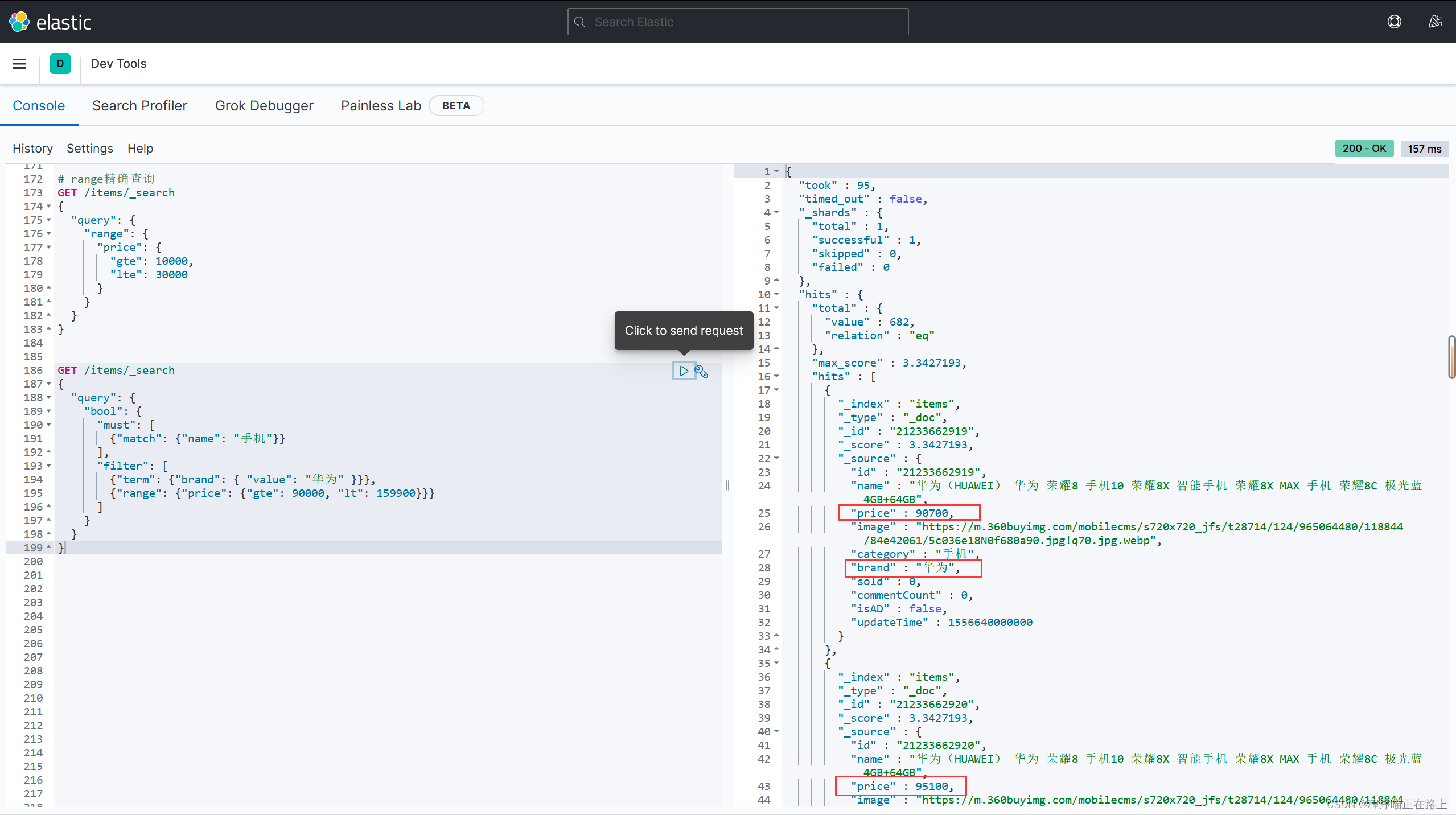The height and width of the screenshot is (815, 1456).
Task: Fold the hits object at response line 10
Action: [776, 295]
